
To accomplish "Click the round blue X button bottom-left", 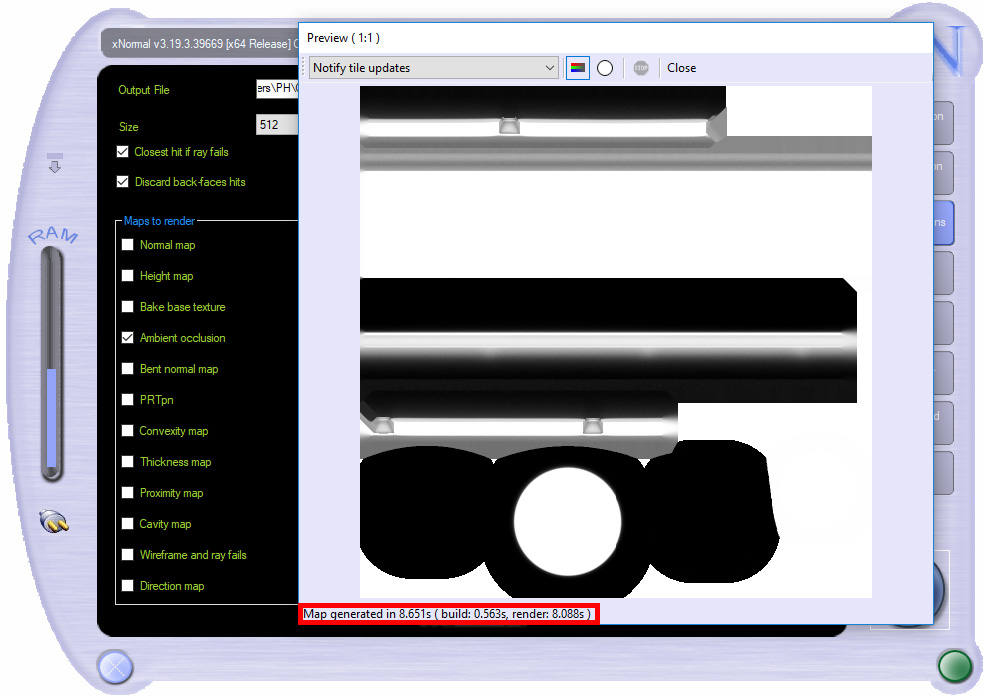I will coord(114,666).
